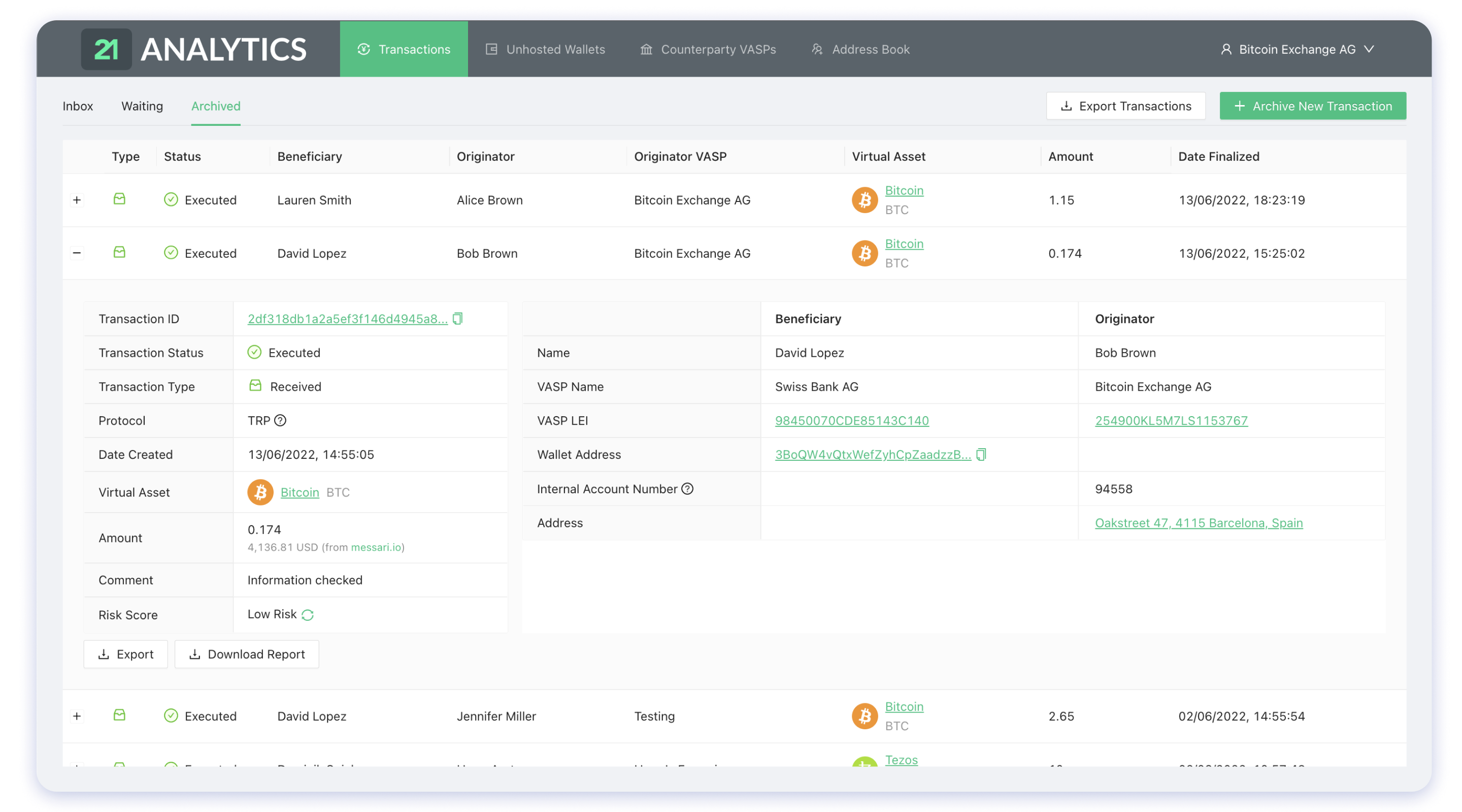The height and width of the screenshot is (812, 1462).
Task: Click the Bitcoin Exchange AG account dropdown
Action: pyautogui.click(x=1296, y=49)
